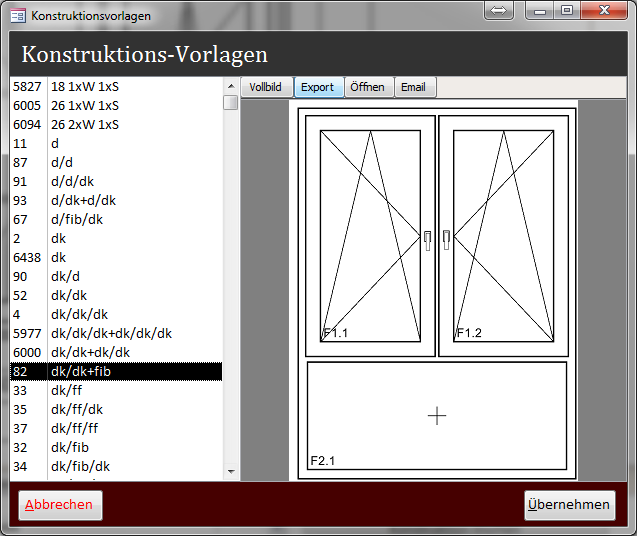637x536 pixels.
Task: Select window pane F1.2 in the preview
Action: click(x=503, y=236)
